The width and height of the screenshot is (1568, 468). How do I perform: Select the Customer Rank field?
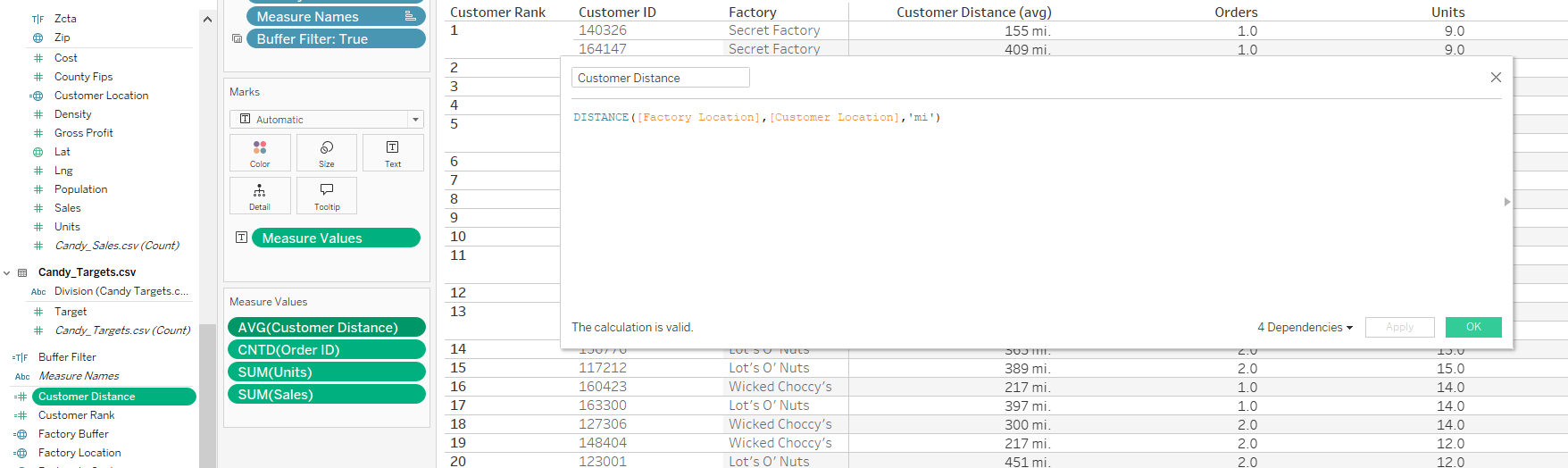[77, 415]
